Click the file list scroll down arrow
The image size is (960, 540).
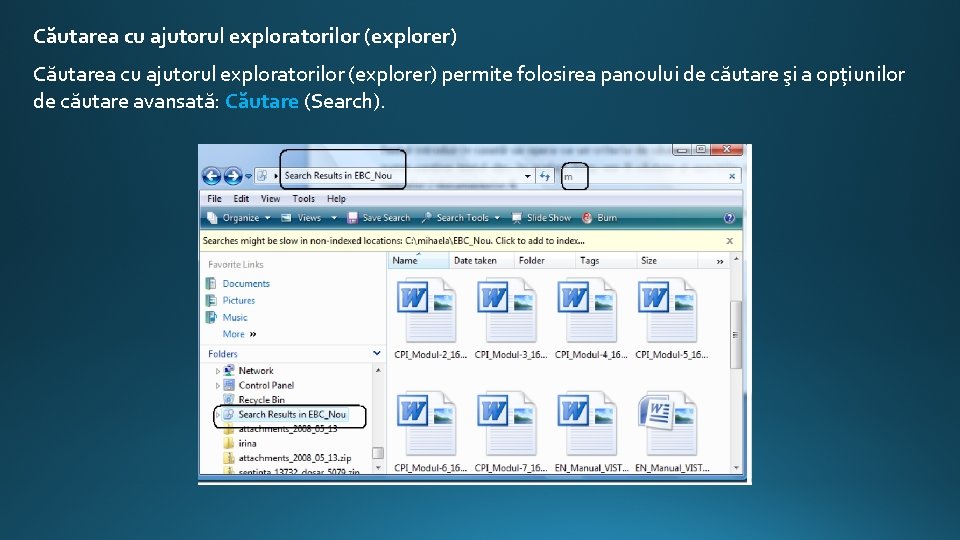[x=736, y=468]
